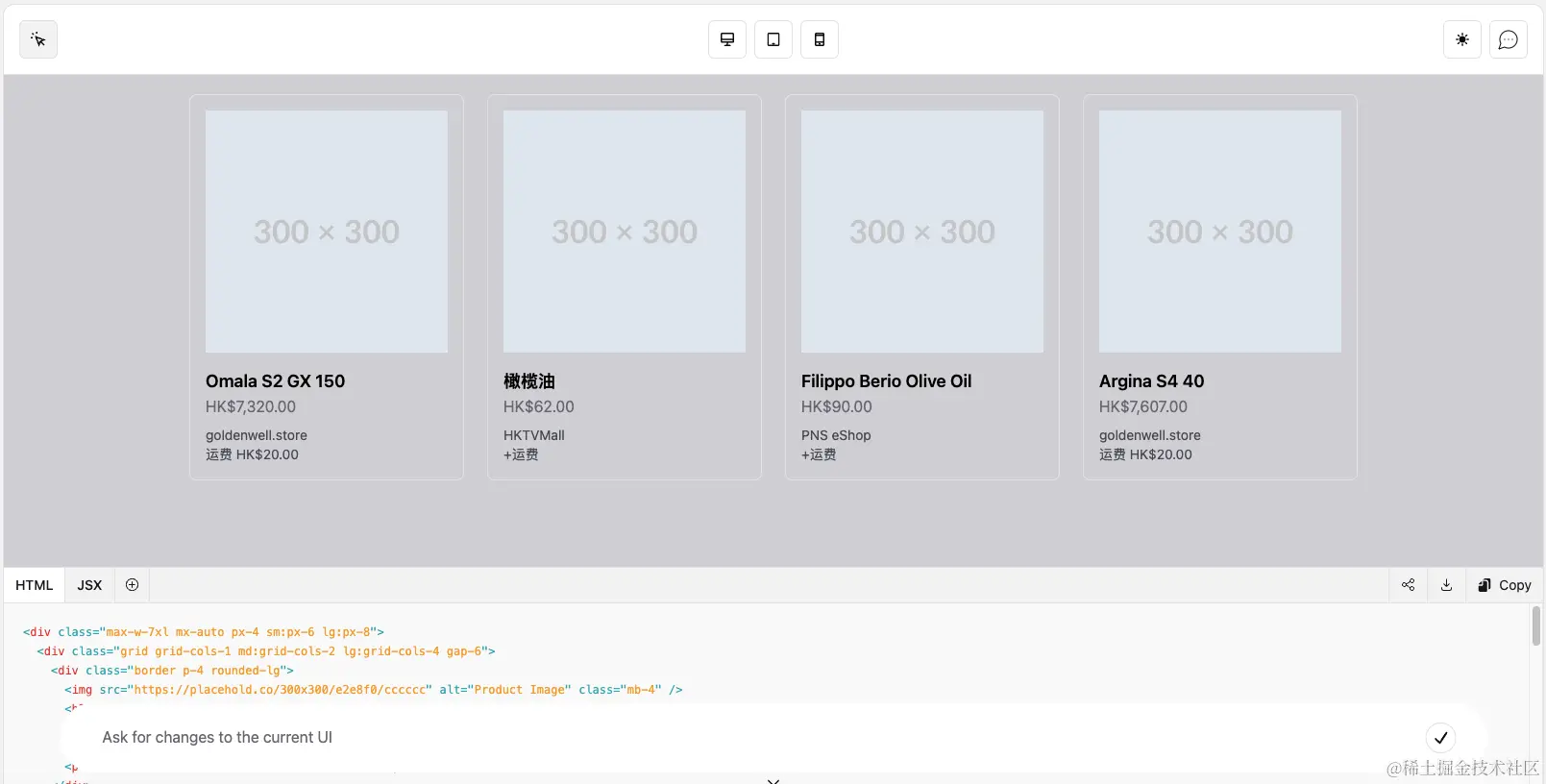Click the code line with grid-cols-1 class
This screenshot has height=784, width=1546.
click(x=266, y=651)
